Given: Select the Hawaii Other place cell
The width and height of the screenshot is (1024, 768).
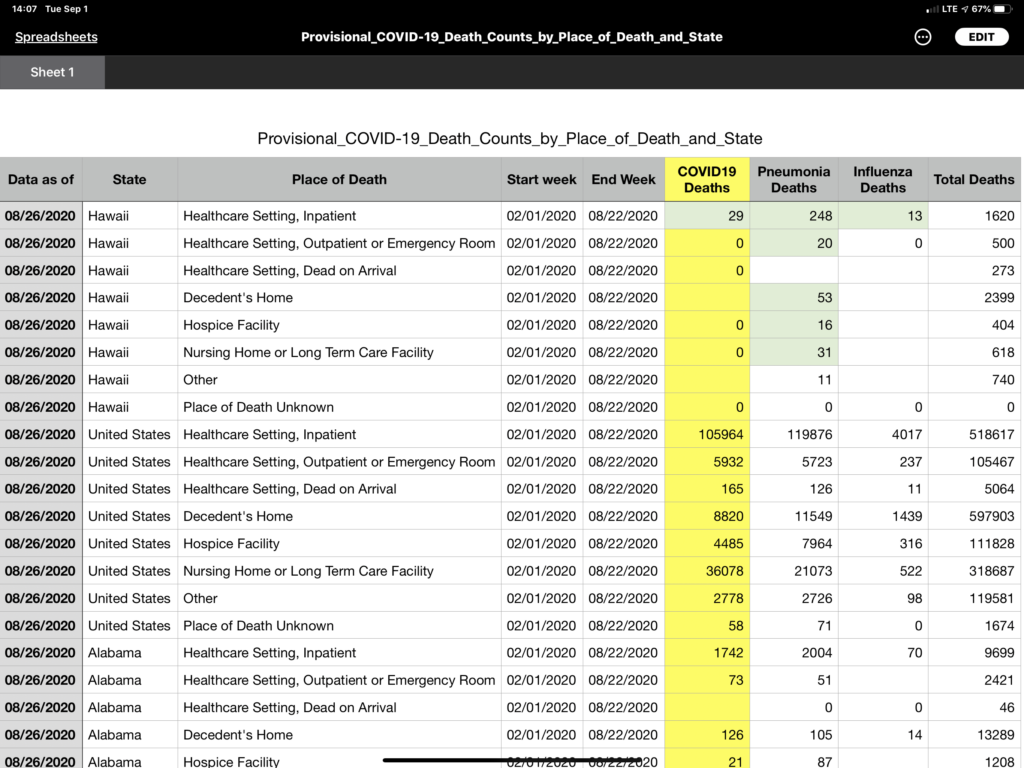Looking at the screenshot, I should point(339,380).
